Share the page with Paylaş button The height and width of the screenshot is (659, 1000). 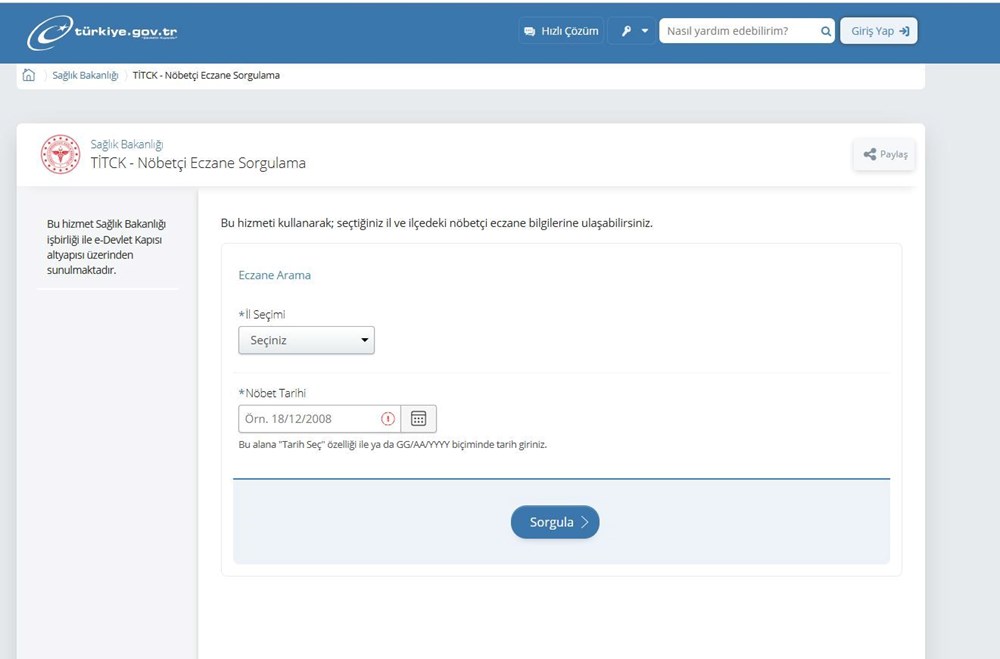coord(884,155)
